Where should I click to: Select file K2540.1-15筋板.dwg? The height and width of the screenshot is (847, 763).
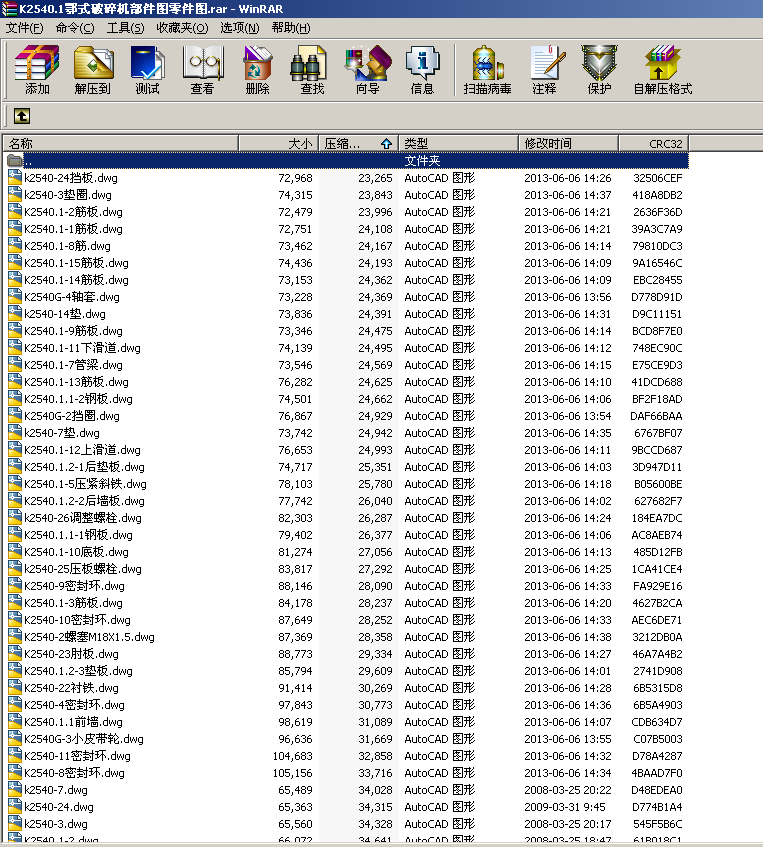point(76,263)
